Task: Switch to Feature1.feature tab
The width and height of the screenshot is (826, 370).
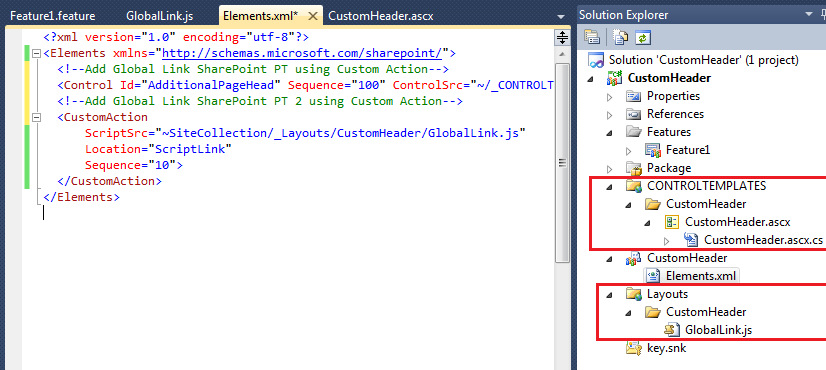Action: 53,16
